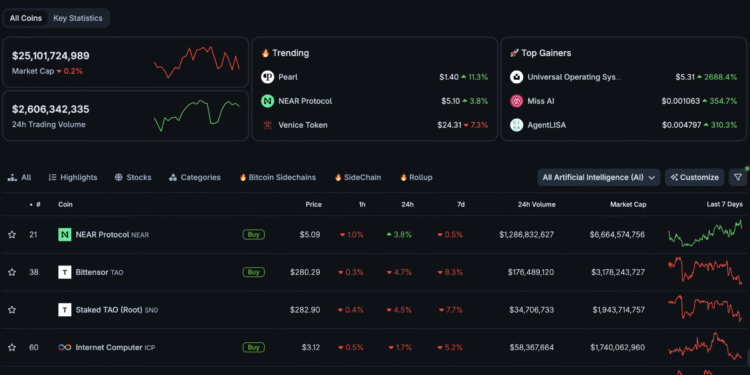750x375 pixels.
Task: Click the Bittensor TAO logo
Action: point(65,272)
